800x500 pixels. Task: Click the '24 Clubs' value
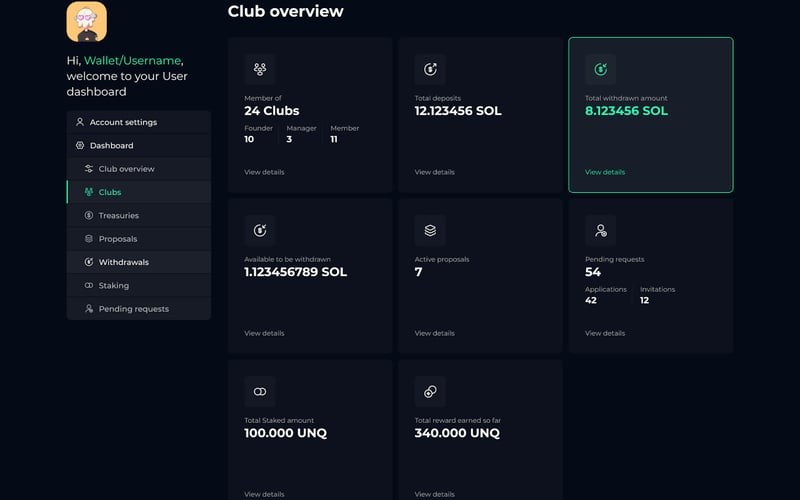[x=271, y=111]
